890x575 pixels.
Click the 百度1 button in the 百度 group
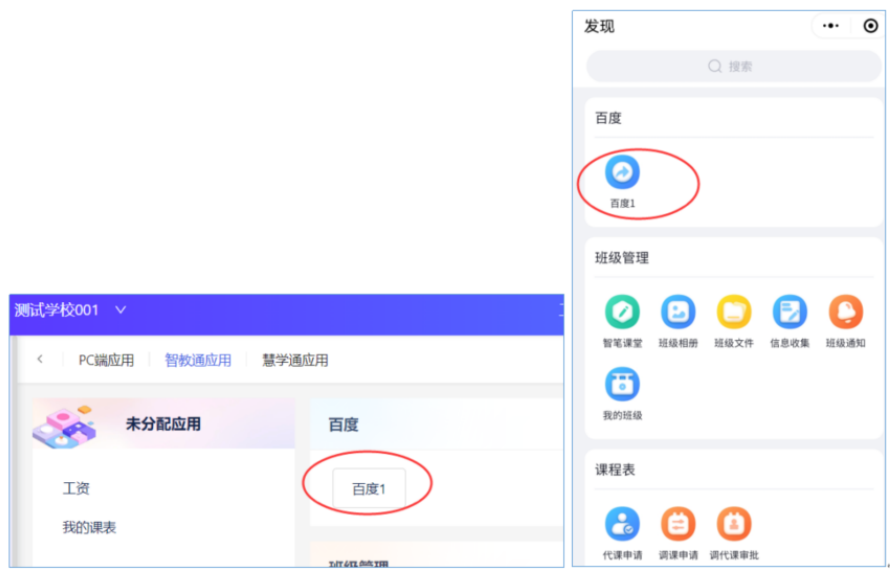click(x=369, y=488)
